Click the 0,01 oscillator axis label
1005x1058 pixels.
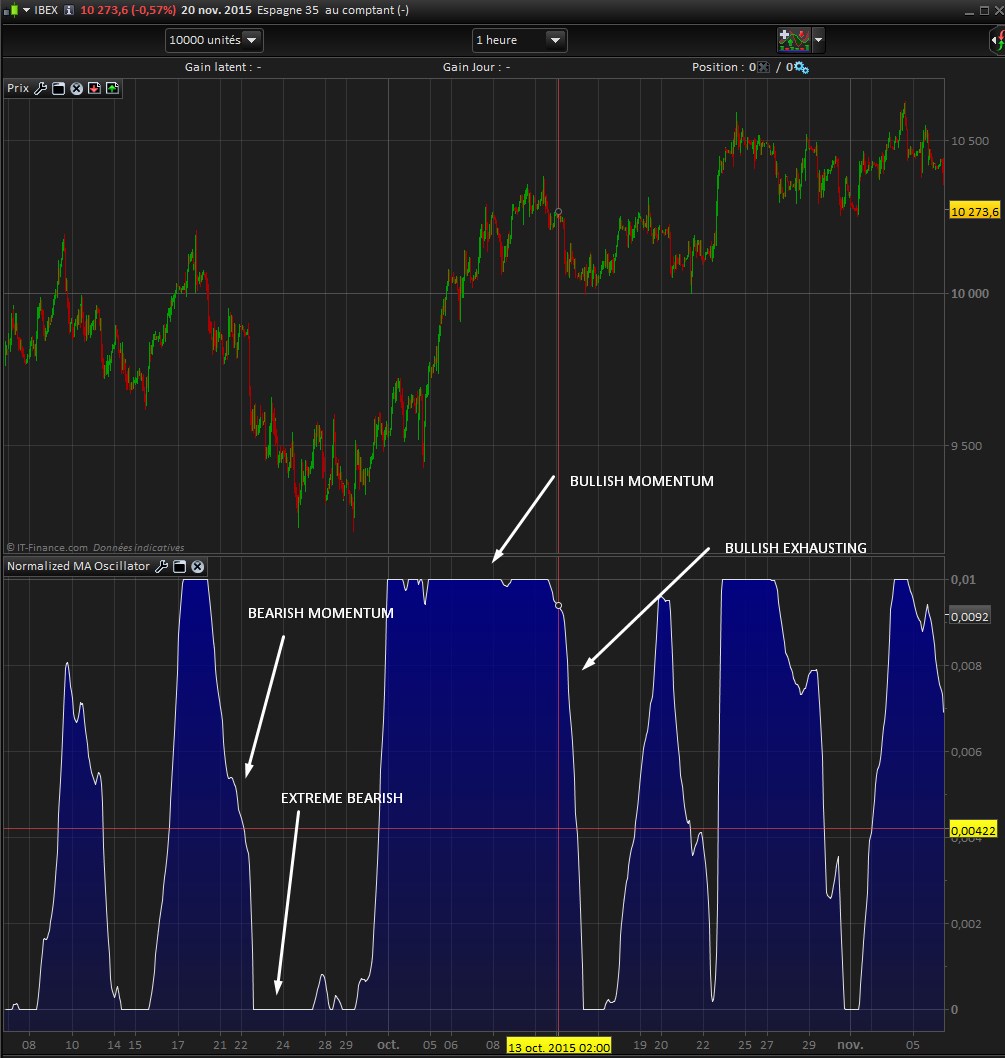point(963,580)
